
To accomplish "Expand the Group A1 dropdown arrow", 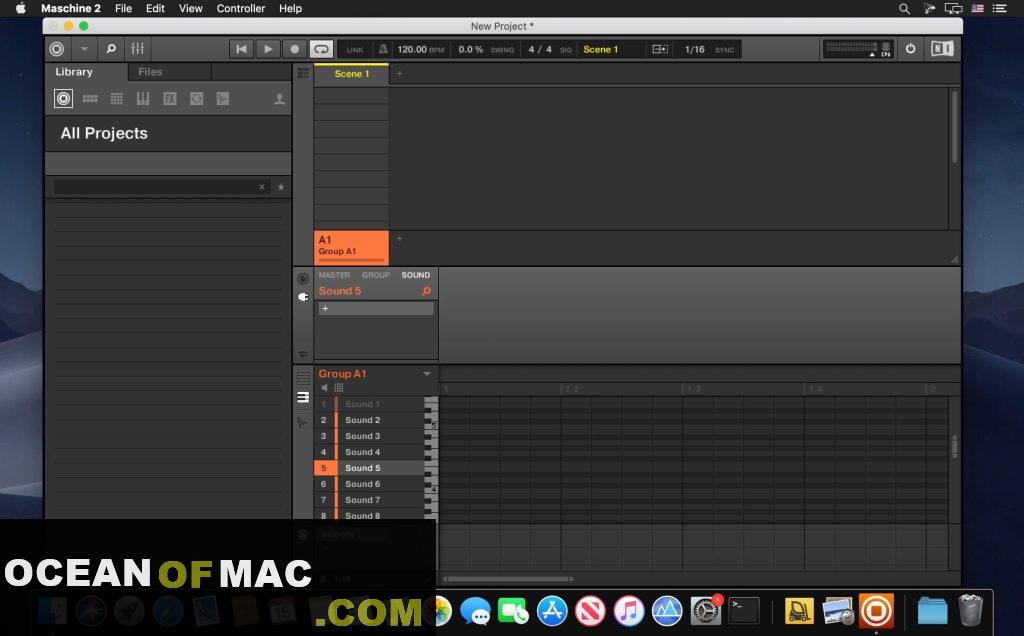I will (427, 374).
